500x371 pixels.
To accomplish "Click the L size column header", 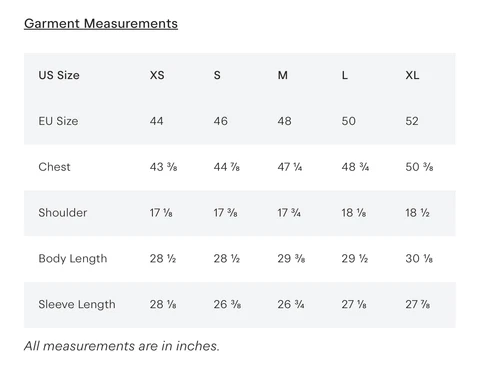I will 345,75.
